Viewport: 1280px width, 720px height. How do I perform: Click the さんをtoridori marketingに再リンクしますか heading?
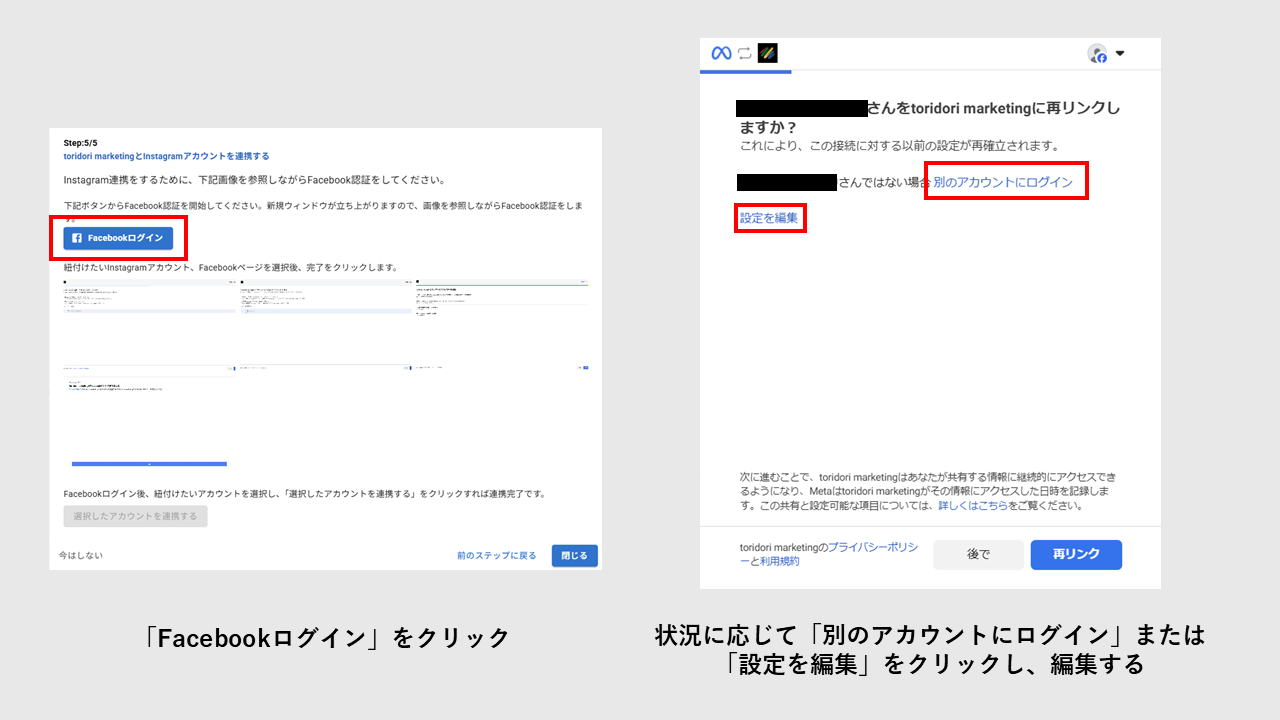coord(928,117)
